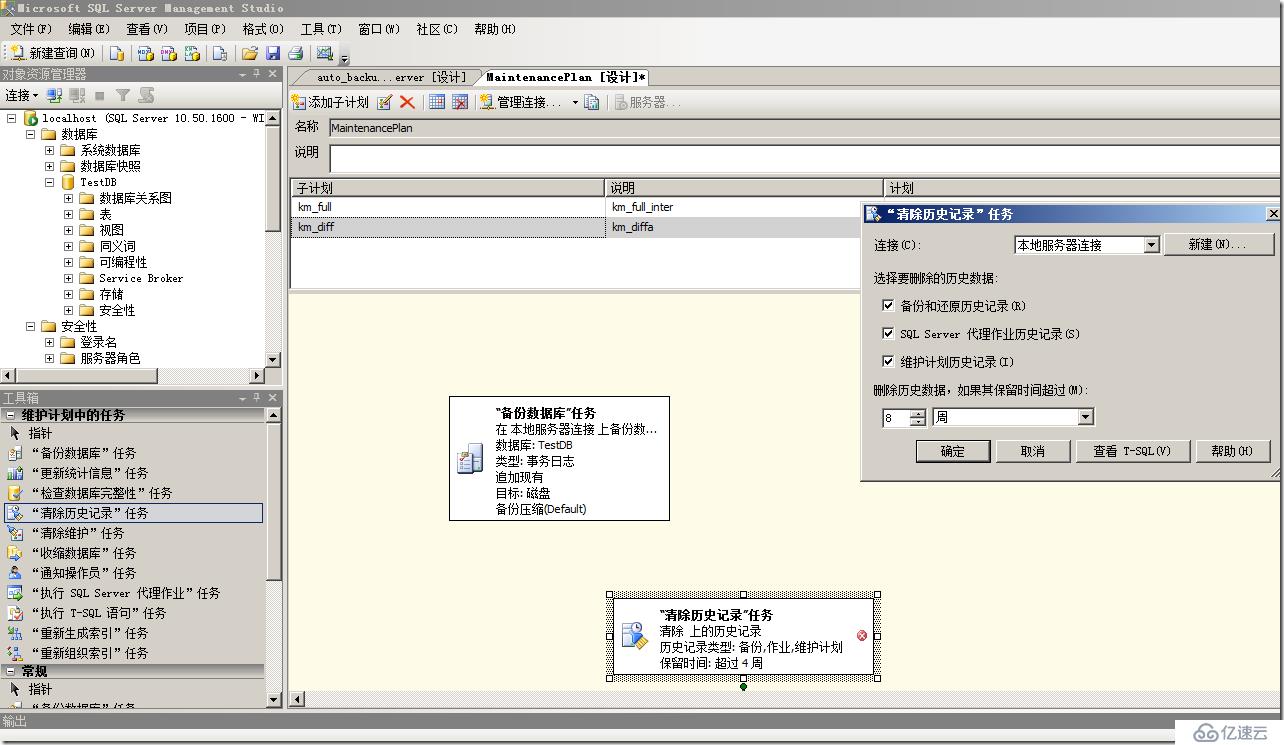1284x745 pixels.
Task: Select “检查数据库完整性”任务 in toolbox
Action: [x=133, y=493]
